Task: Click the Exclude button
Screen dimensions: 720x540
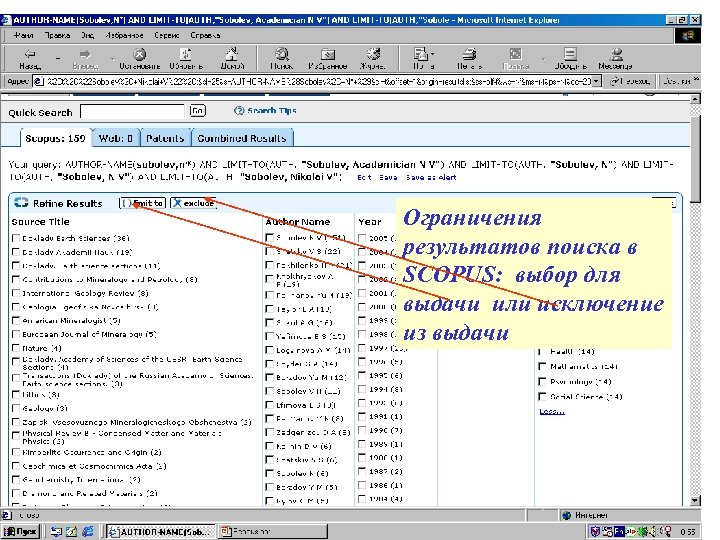Action: [x=193, y=203]
